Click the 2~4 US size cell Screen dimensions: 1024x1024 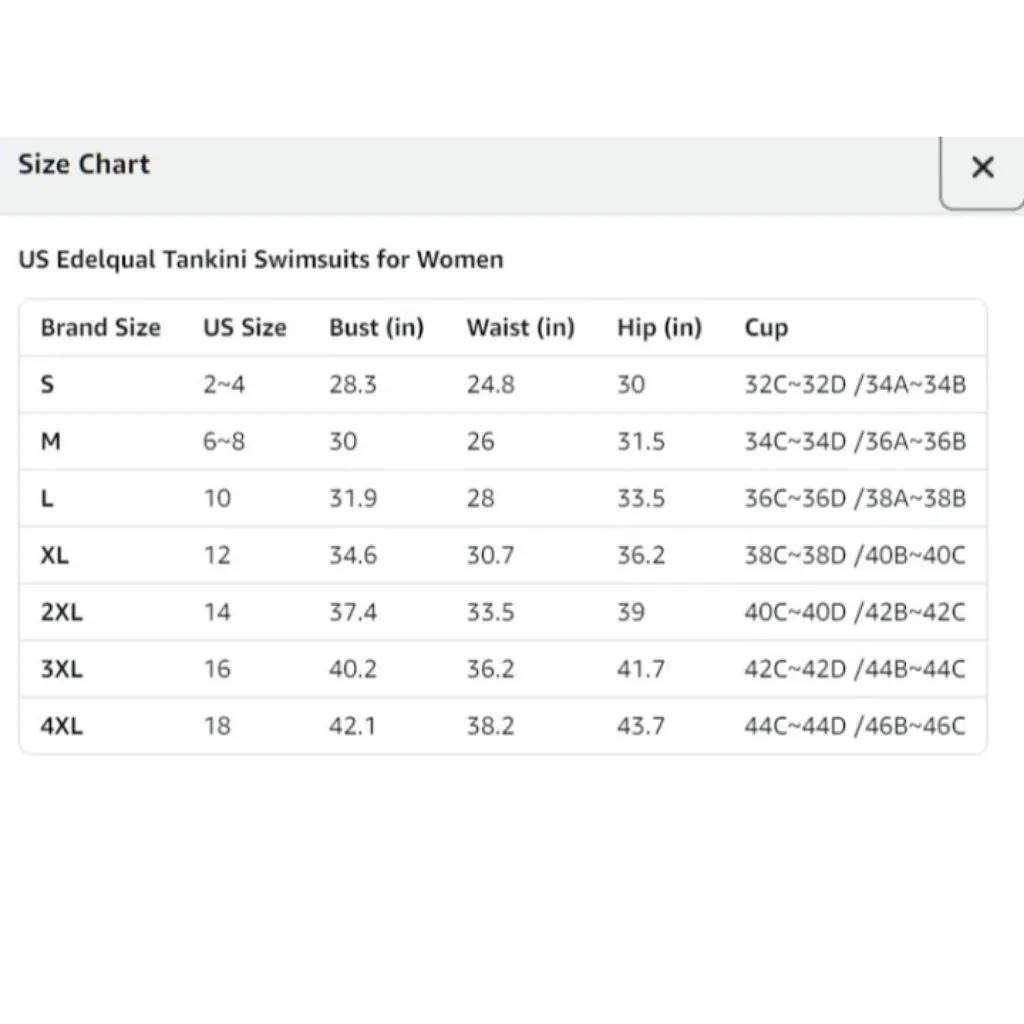tap(223, 385)
